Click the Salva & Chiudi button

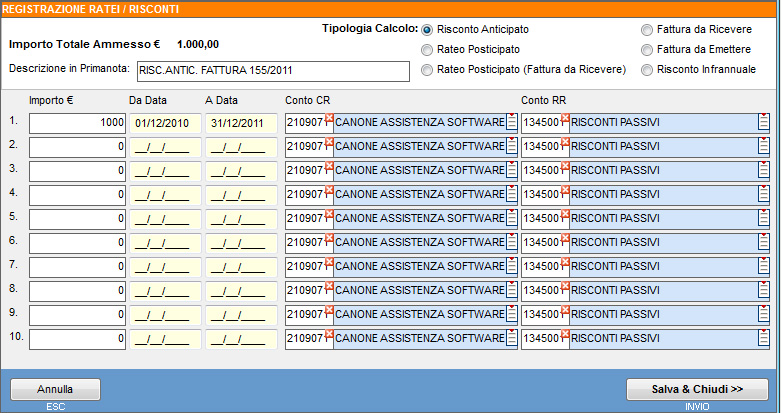coord(697,389)
